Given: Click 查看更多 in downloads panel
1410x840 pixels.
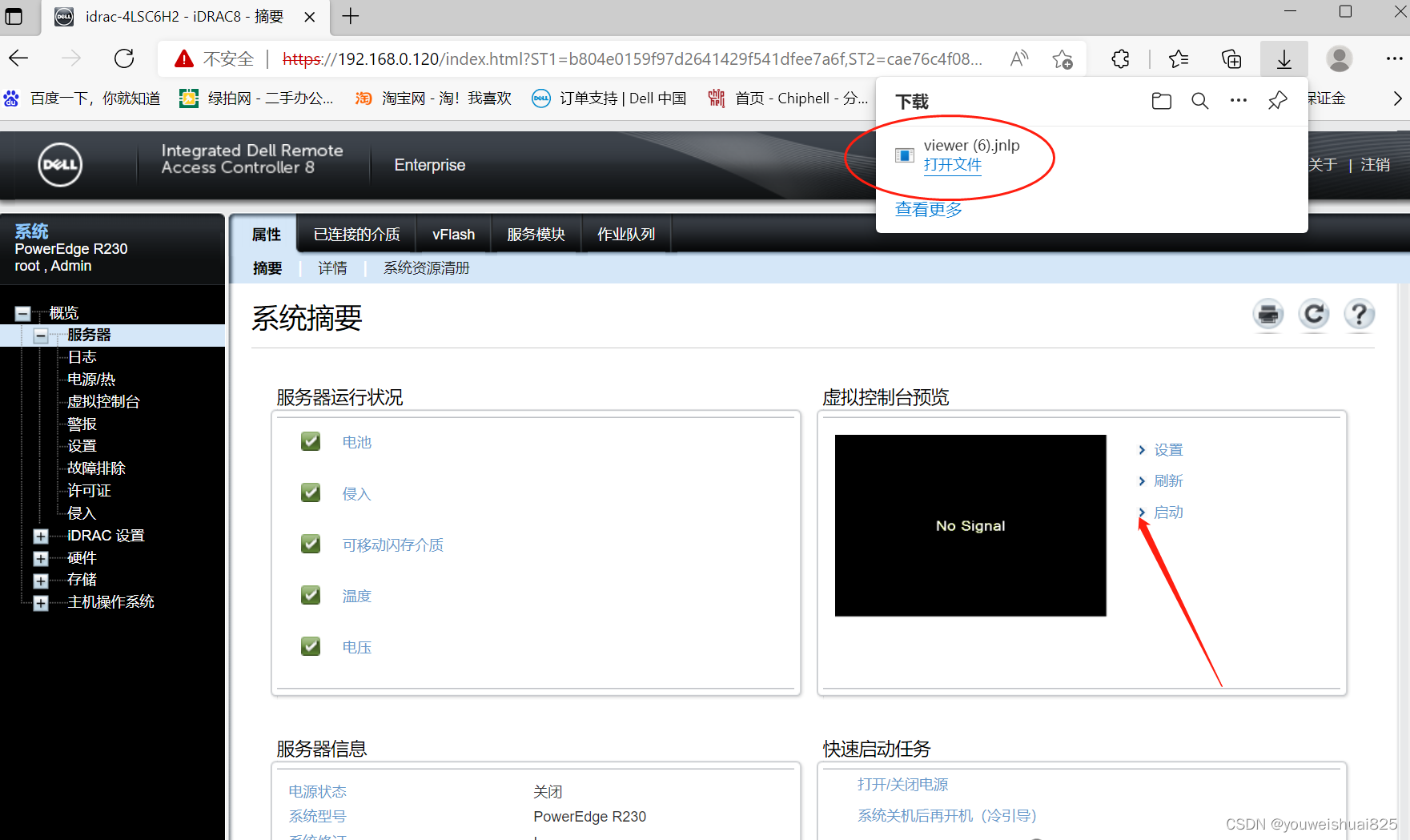Looking at the screenshot, I should (x=929, y=210).
